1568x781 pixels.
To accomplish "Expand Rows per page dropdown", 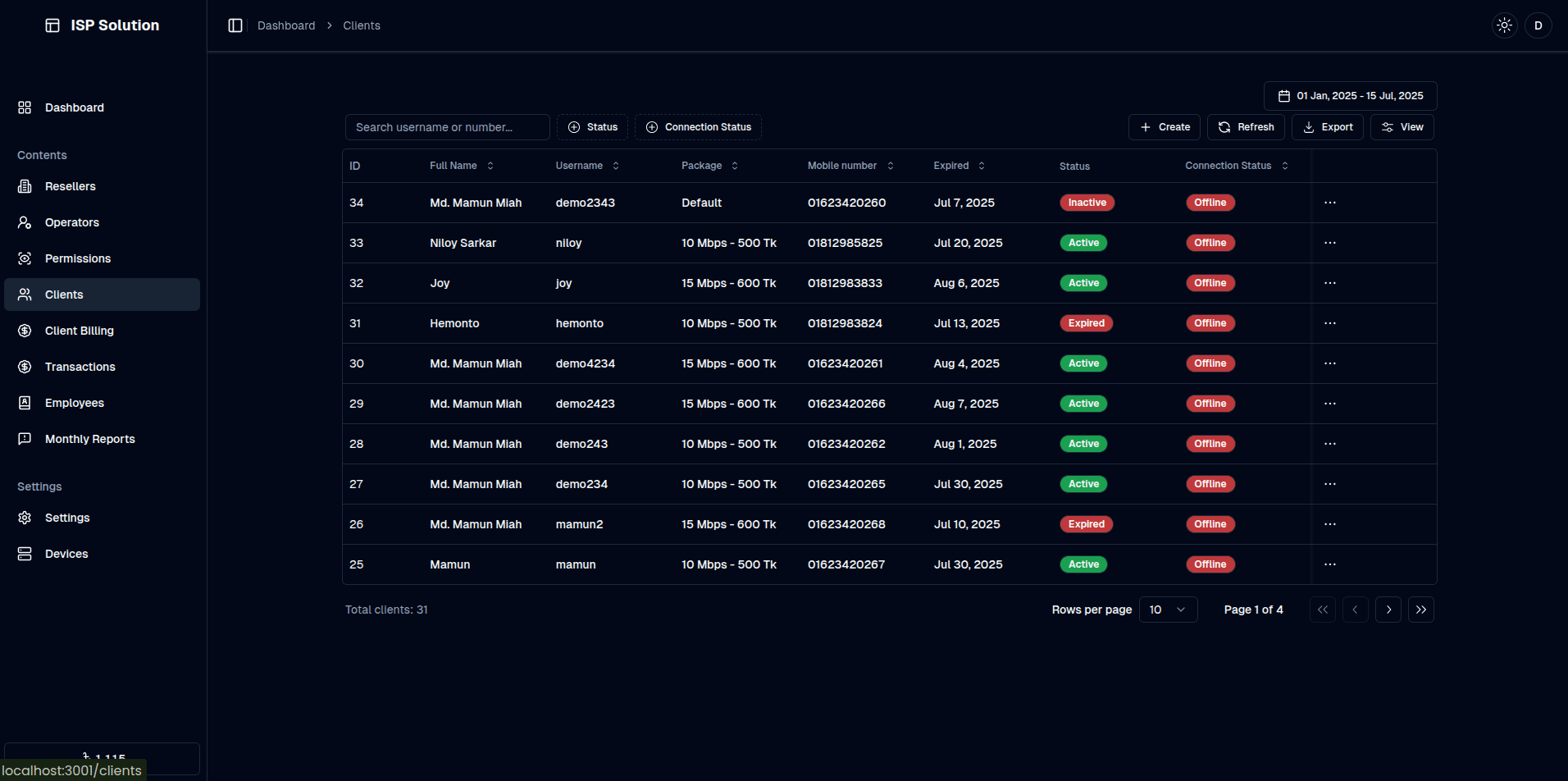I will (x=1168, y=610).
